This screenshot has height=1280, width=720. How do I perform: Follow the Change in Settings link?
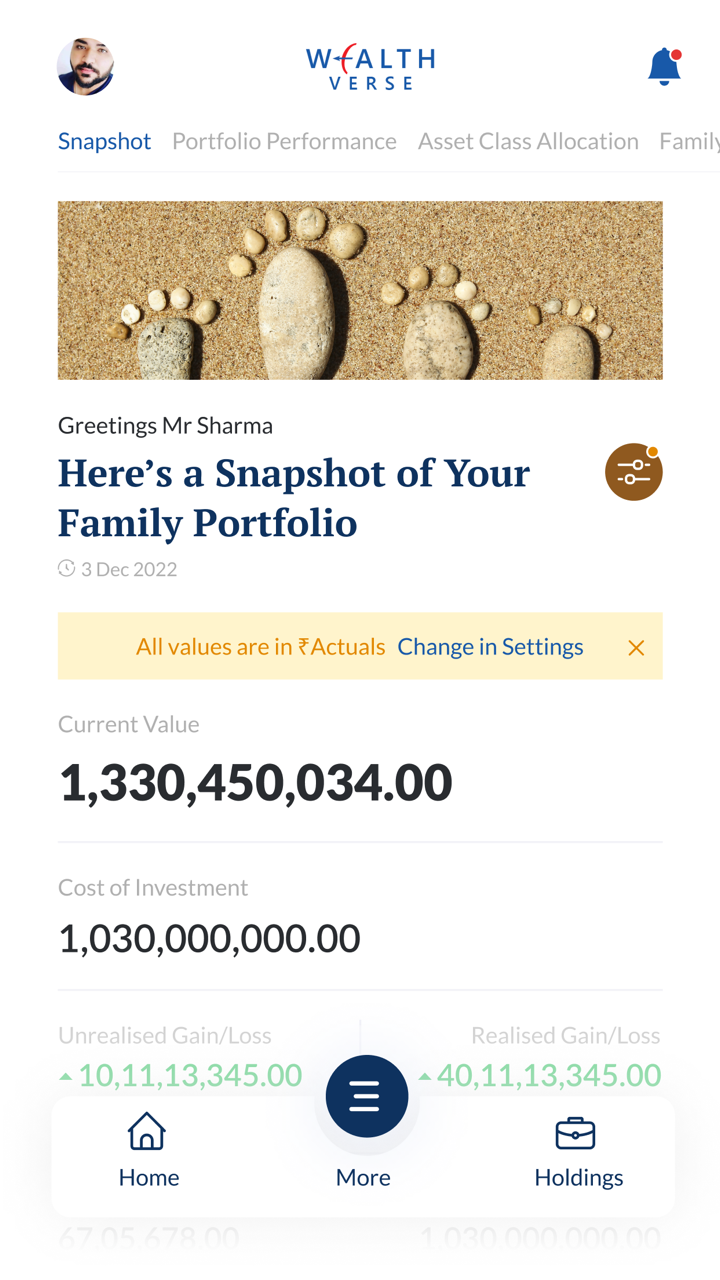pos(490,647)
